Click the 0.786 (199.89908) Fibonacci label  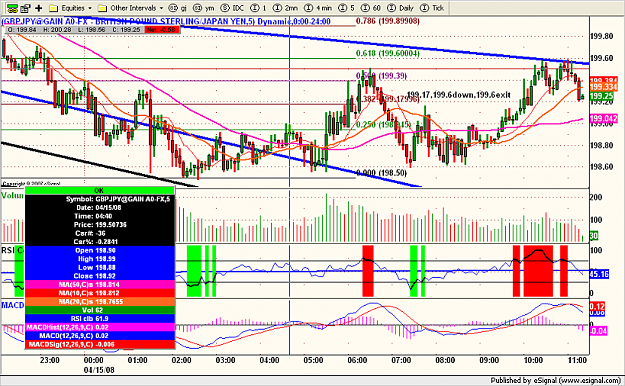click(387, 20)
